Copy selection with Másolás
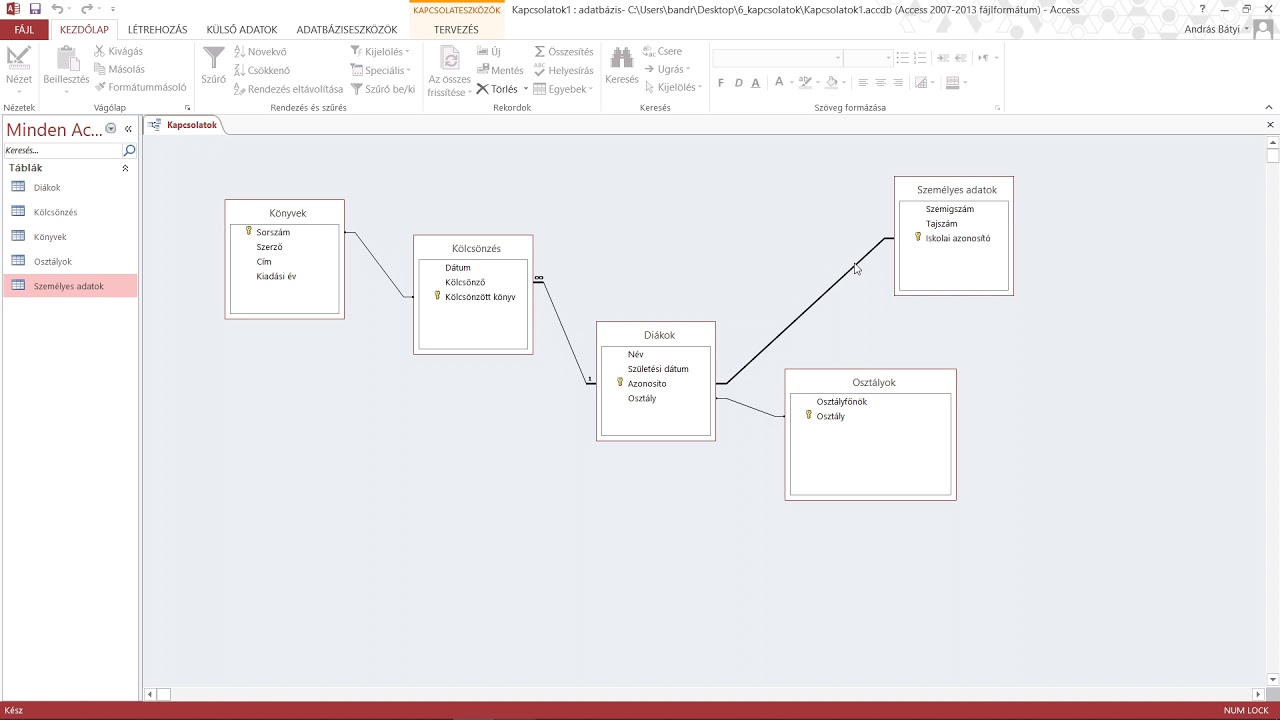 pos(119,69)
